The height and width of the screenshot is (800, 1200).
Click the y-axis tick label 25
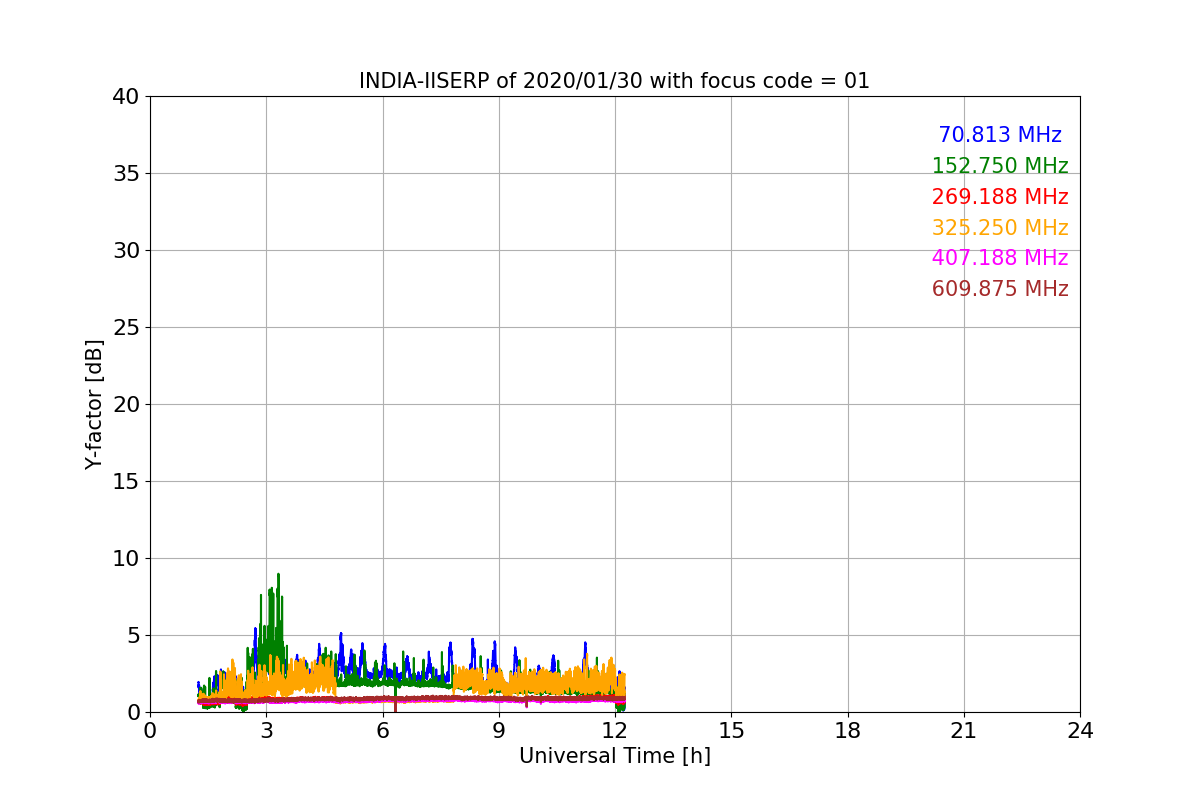click(125, 328)
